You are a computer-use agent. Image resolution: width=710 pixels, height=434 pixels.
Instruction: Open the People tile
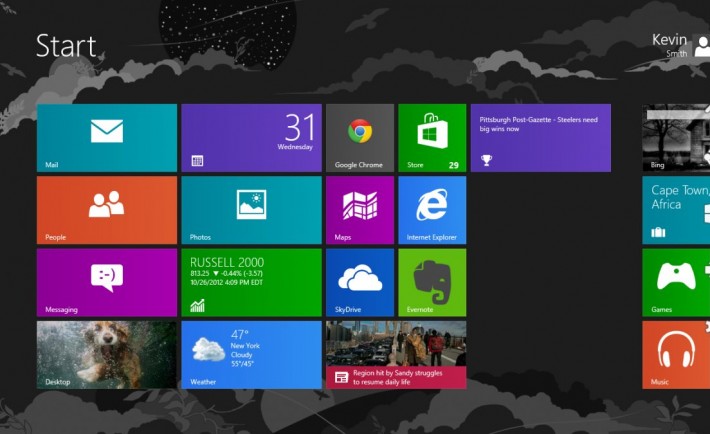click(x=107, y=210)
